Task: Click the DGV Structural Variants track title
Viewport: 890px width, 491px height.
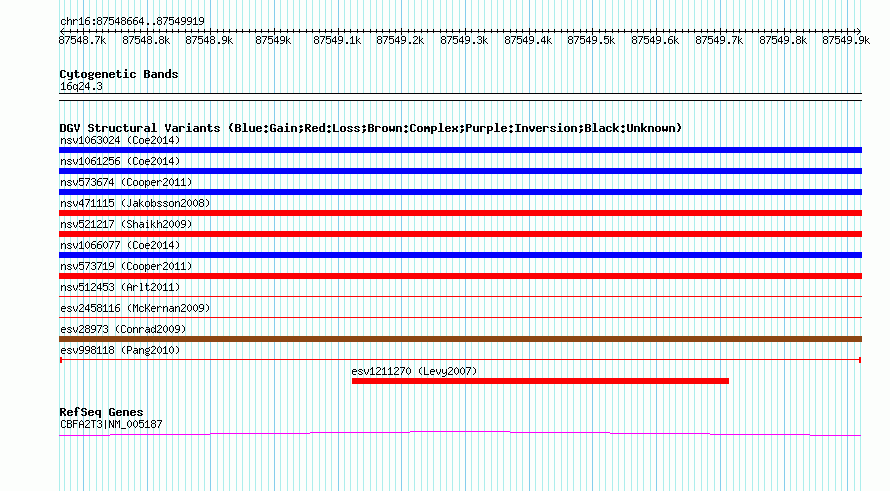Action: tap(371, 128)
